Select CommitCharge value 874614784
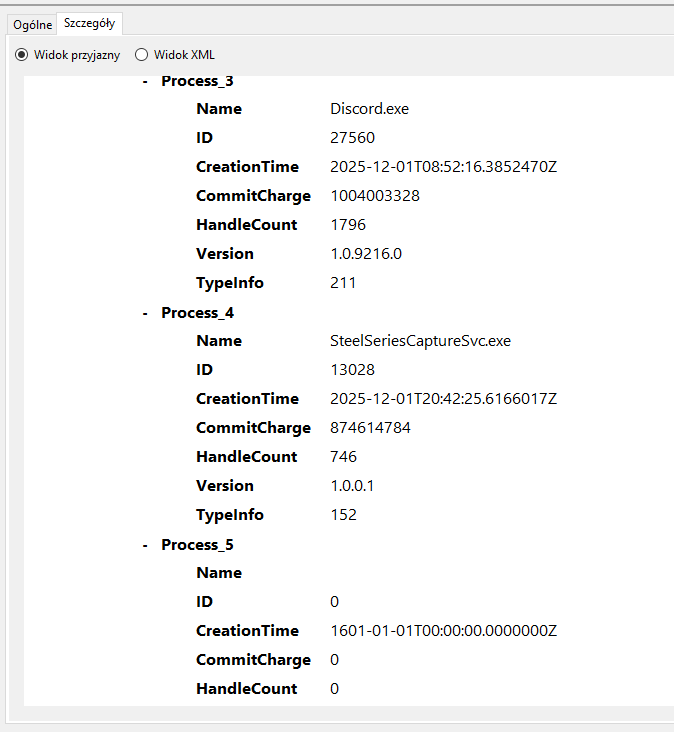This screenshot has height=732, width=674. (370, 428)
